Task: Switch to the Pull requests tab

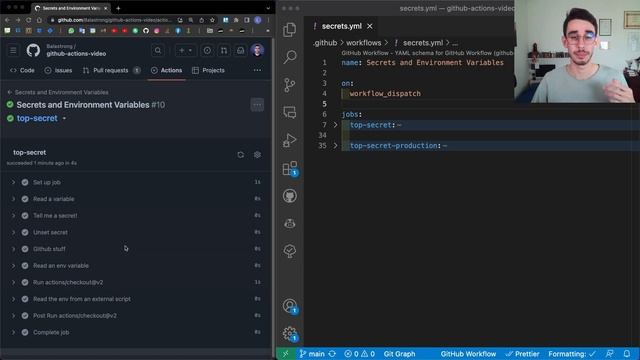Action: tap(111, 70)
